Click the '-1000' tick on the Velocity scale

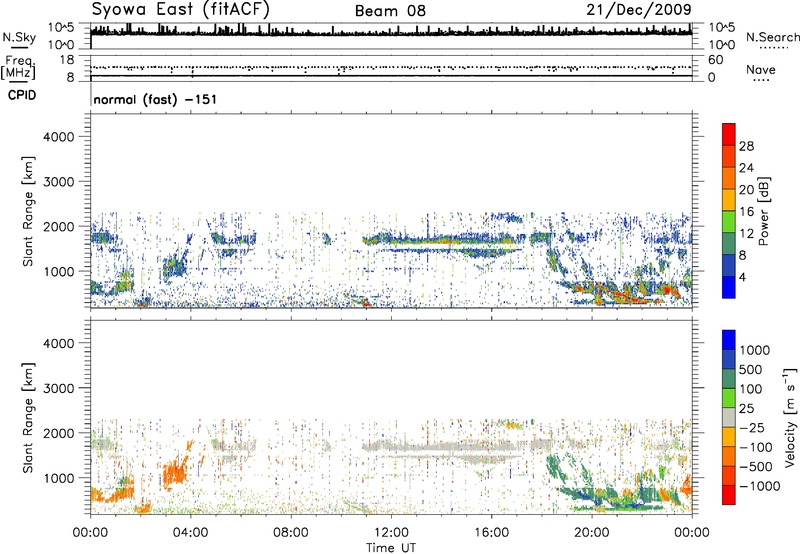click(759, 486)
